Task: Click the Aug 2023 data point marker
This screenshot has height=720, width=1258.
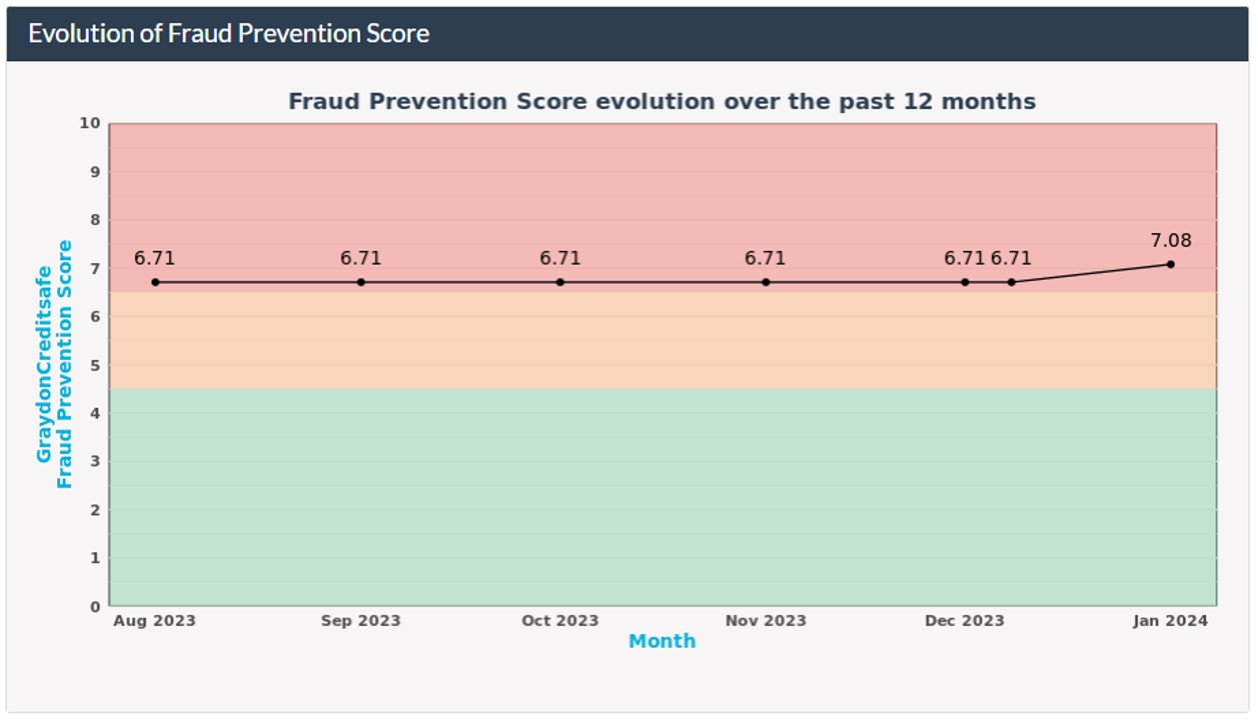Action: coord(153,282)
